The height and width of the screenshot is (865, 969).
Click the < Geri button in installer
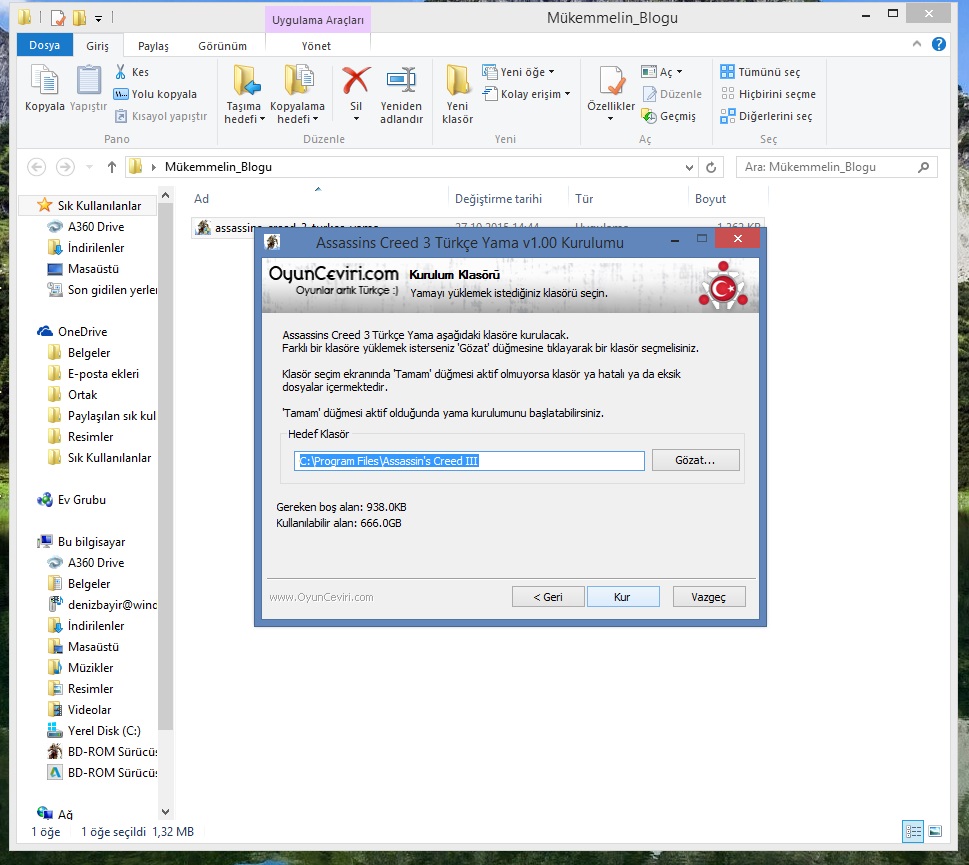pyautogui.click(x=548, y=597)
